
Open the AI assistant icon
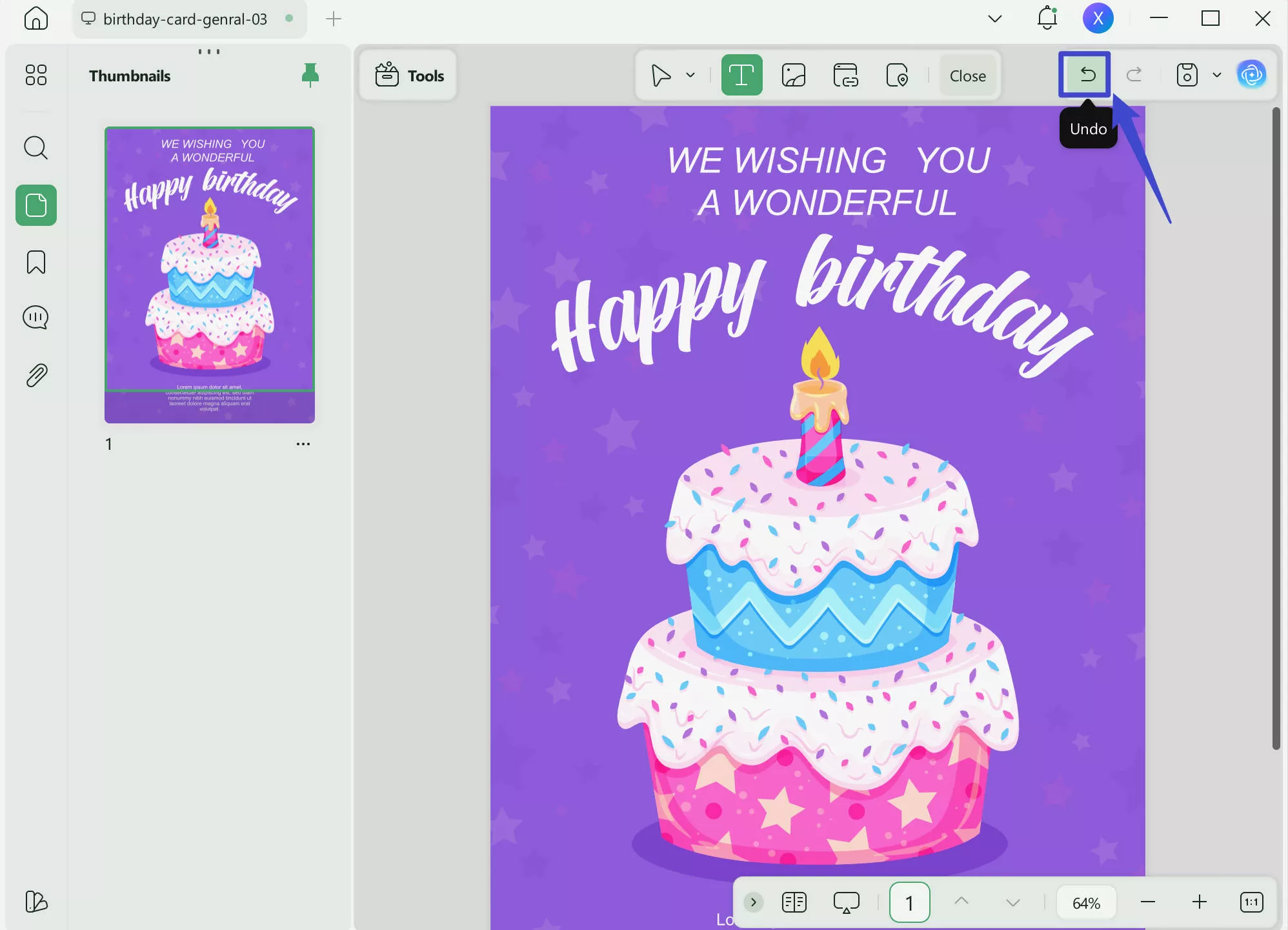click(1251, 75)
